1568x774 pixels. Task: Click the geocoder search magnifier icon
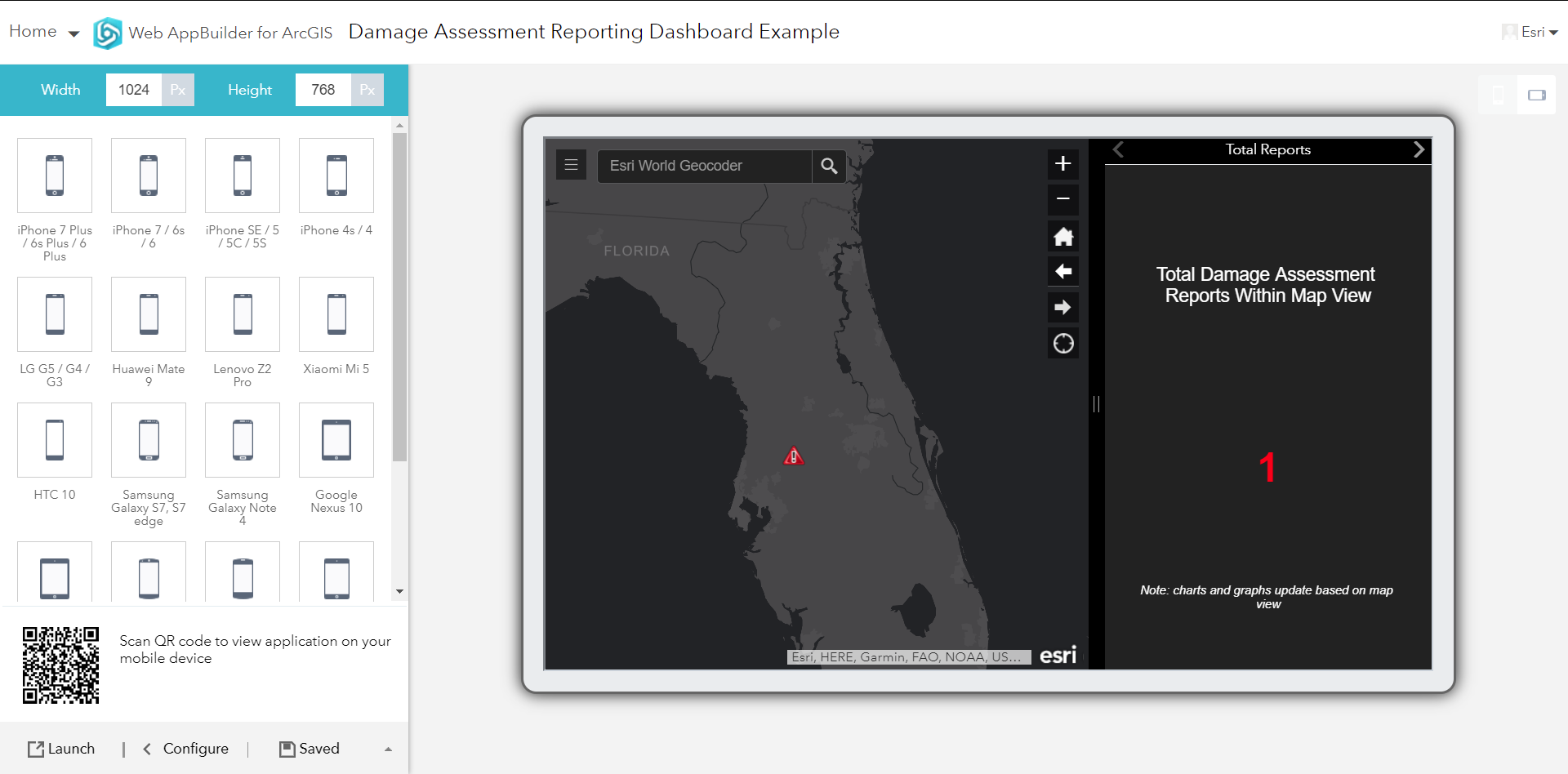[829, 166]
